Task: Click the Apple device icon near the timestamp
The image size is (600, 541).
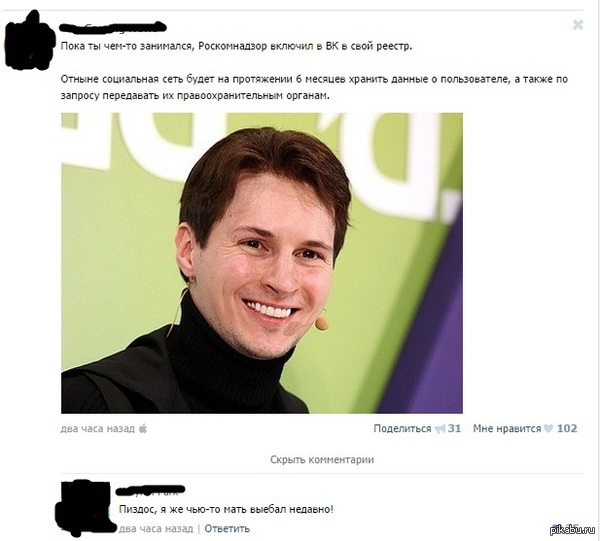Action: 143,428
